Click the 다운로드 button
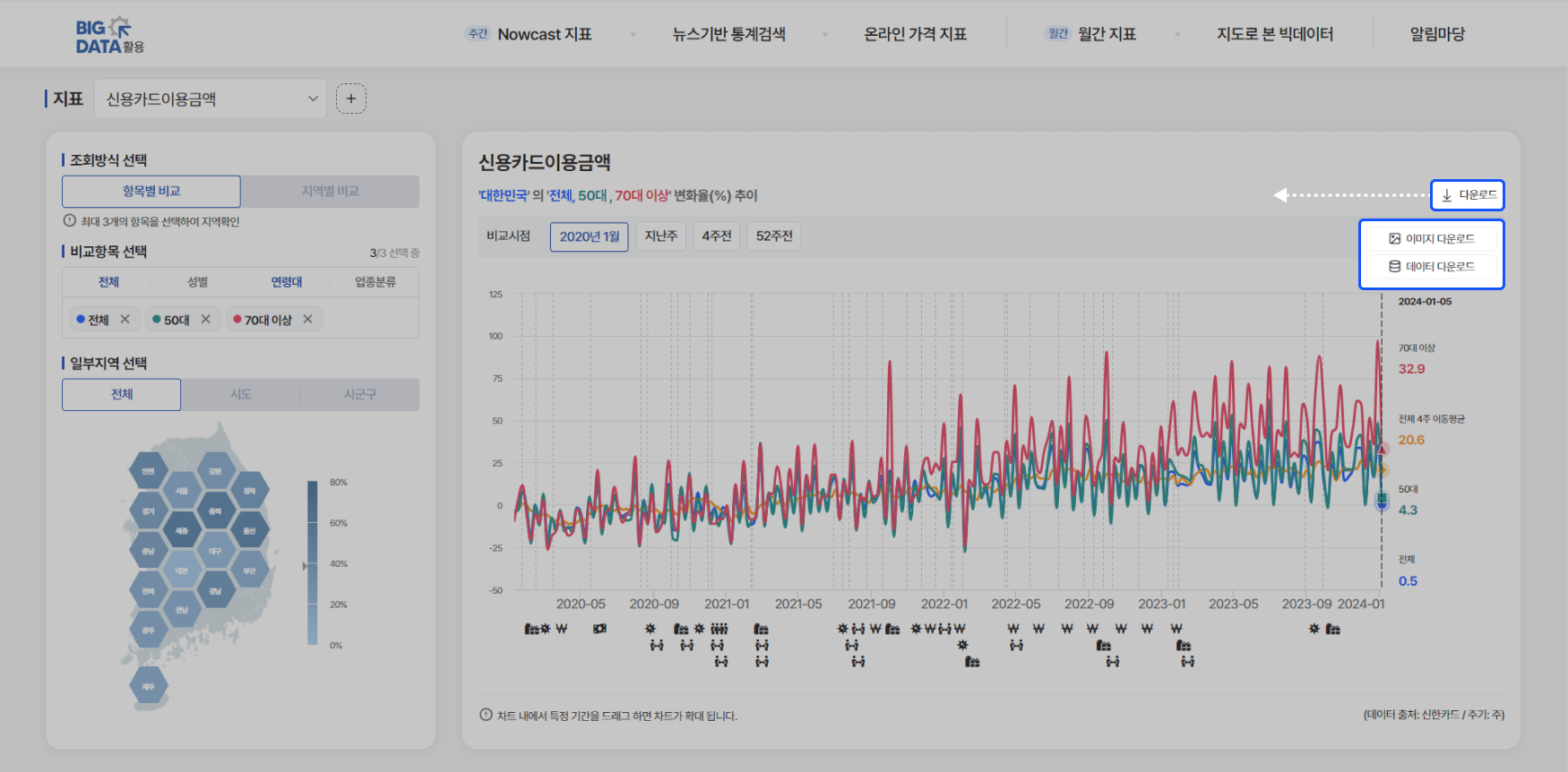1568x772 pixels. 1467,194
